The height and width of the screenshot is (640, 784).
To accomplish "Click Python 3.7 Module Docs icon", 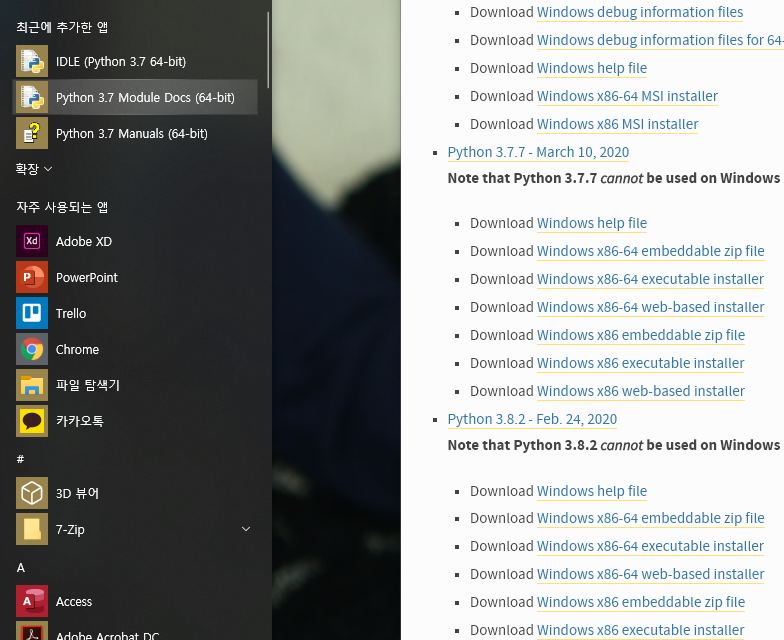I will coord(32,97).
